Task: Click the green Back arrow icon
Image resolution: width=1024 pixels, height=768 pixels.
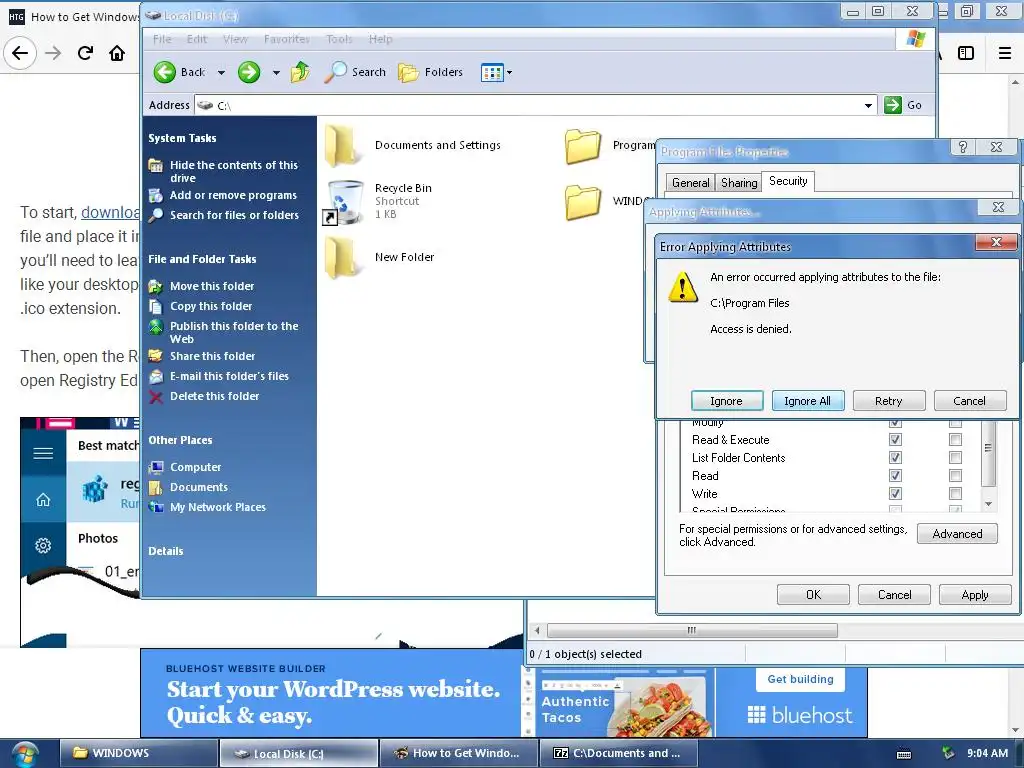Action: click(x=165, y=72)
